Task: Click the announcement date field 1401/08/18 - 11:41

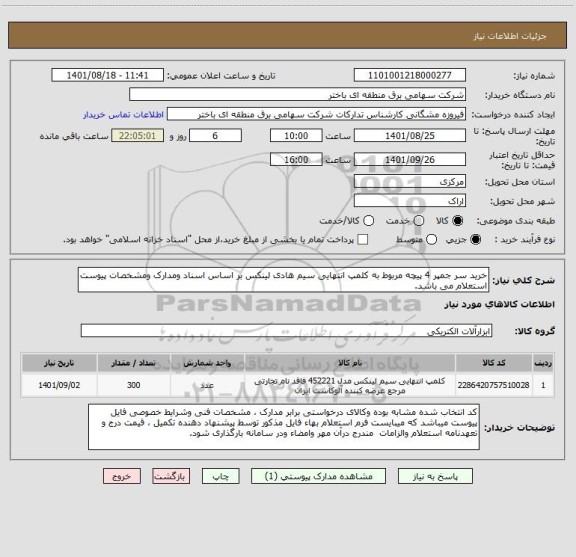Action: [108, 75]
